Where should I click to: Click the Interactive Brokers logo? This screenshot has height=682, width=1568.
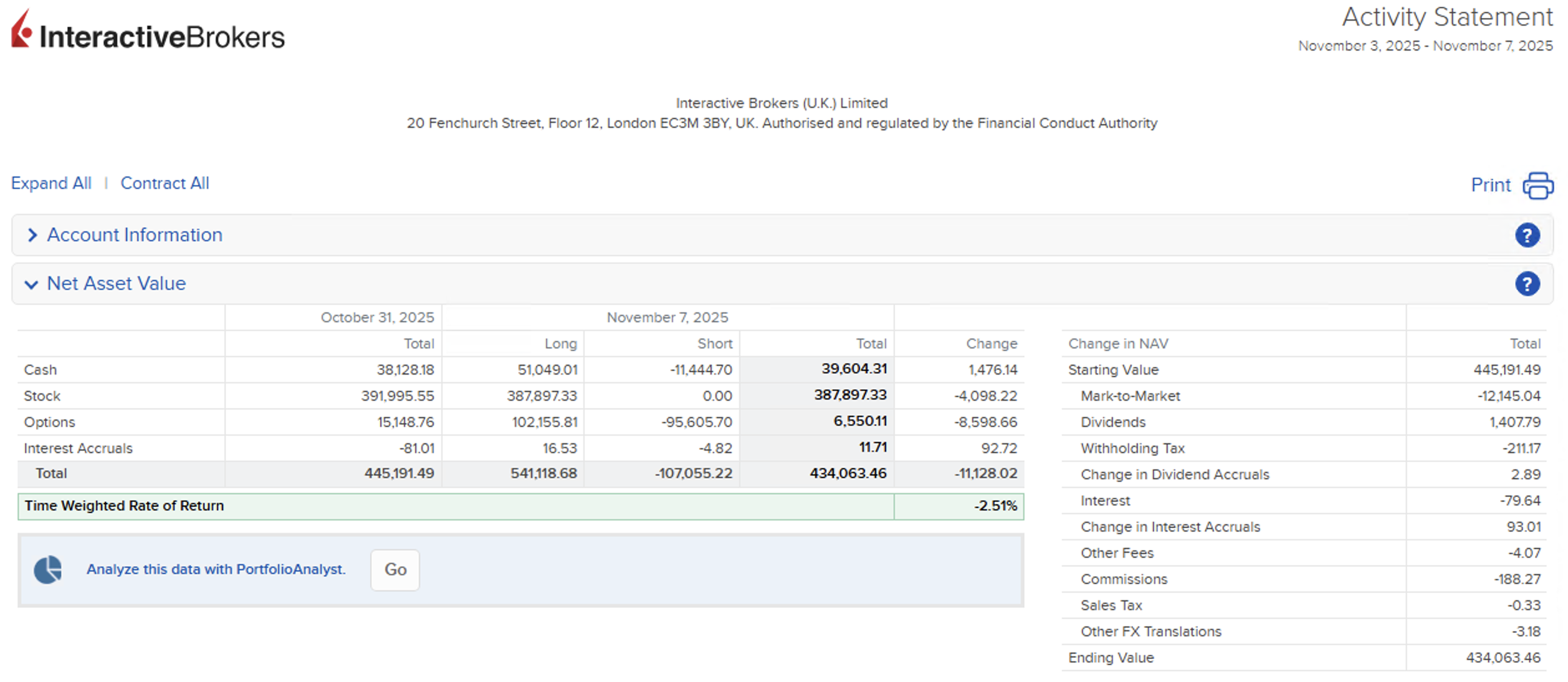148,31
